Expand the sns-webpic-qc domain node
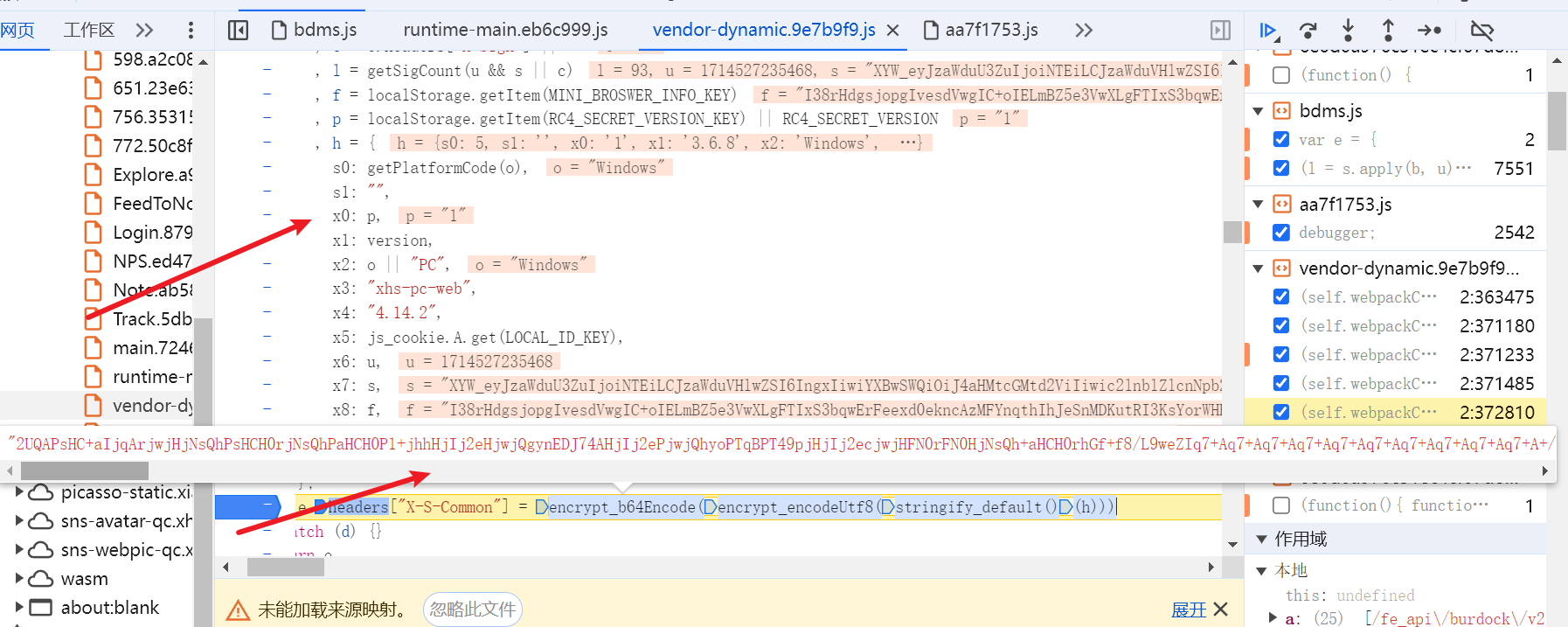 click(x=19, y=550)
